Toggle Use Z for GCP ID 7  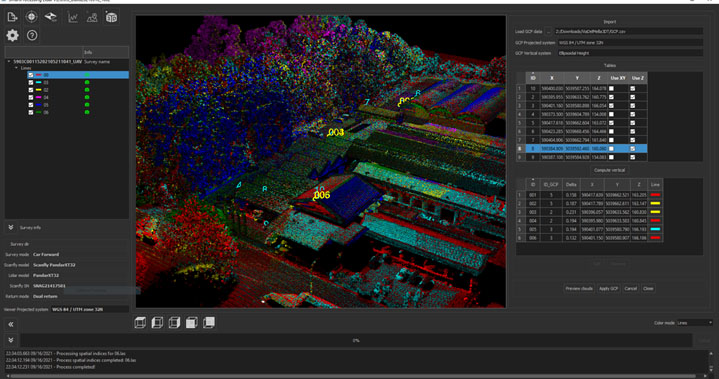tap(633, 140)
